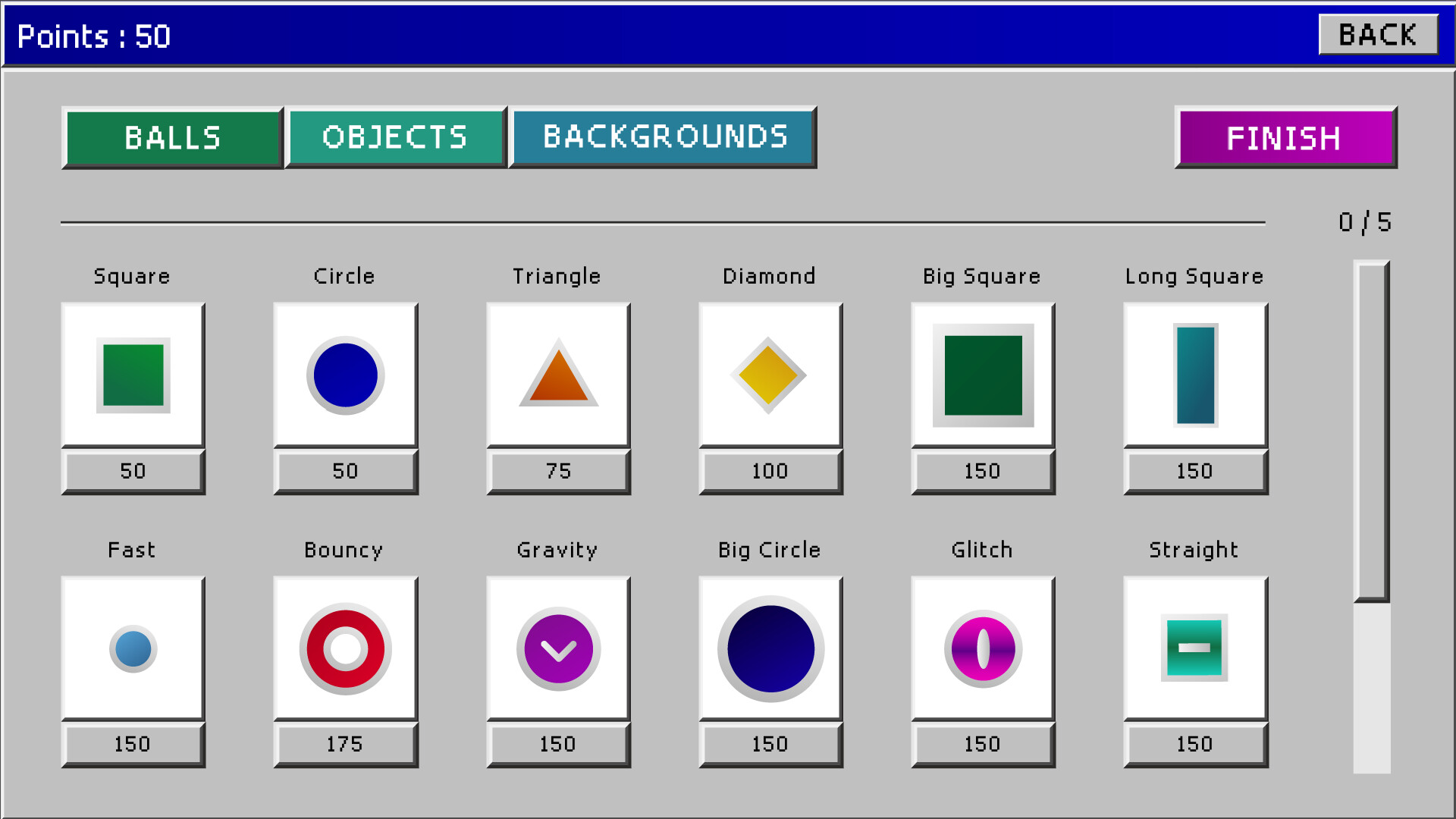
Task: Select the Big Square ball
Action: [x=983, y=374]
